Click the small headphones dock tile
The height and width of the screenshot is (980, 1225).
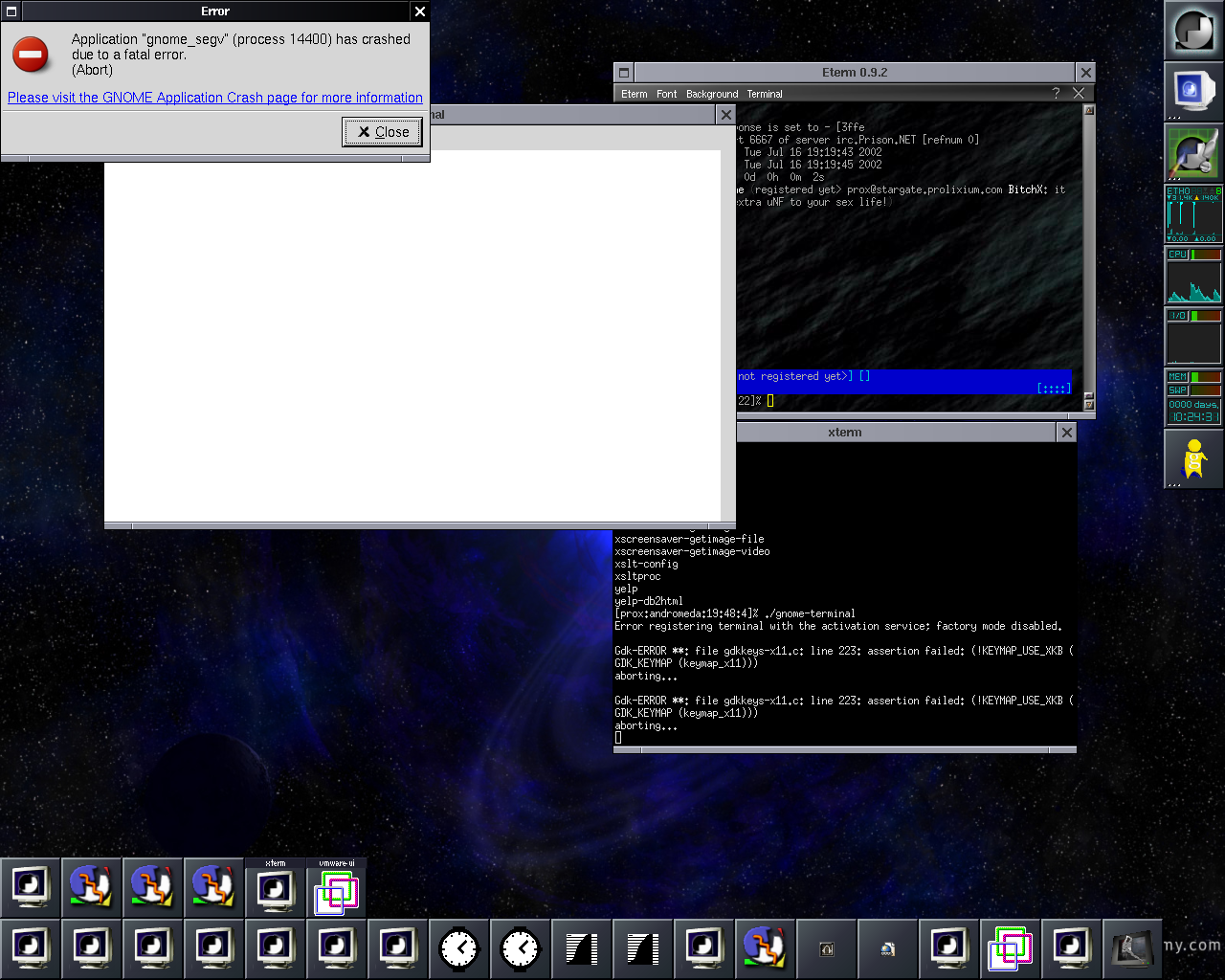tap(827, 949)
